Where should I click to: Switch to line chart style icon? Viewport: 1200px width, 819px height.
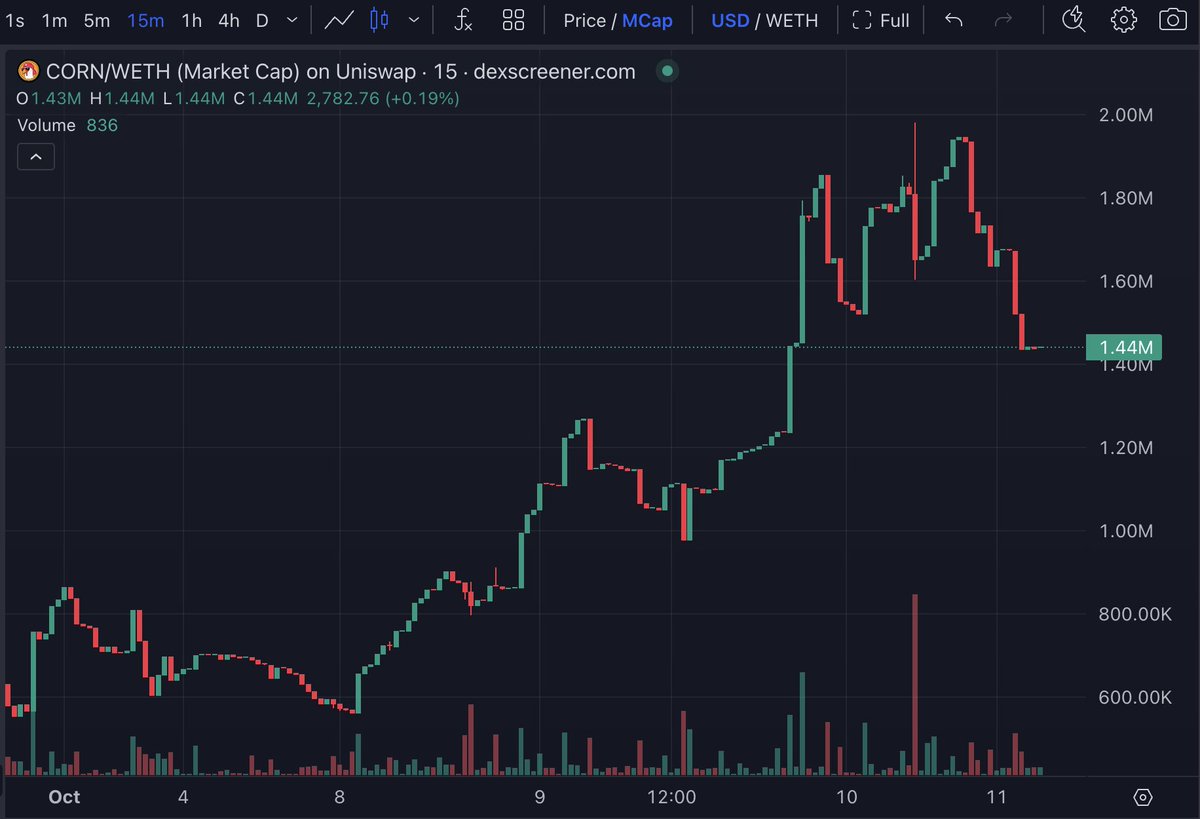(x=339, y=20)
